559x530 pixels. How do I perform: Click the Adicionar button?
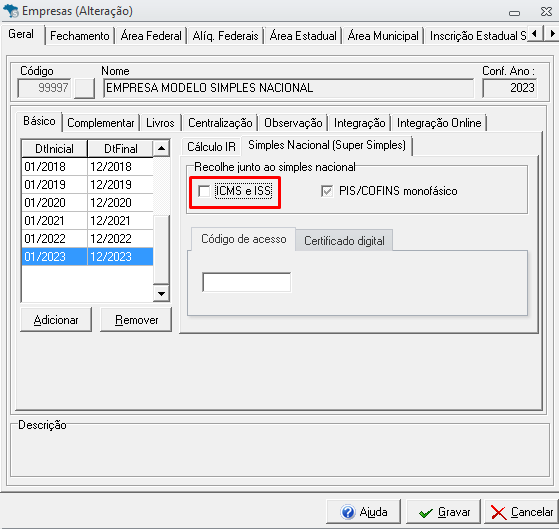(56, 320)
